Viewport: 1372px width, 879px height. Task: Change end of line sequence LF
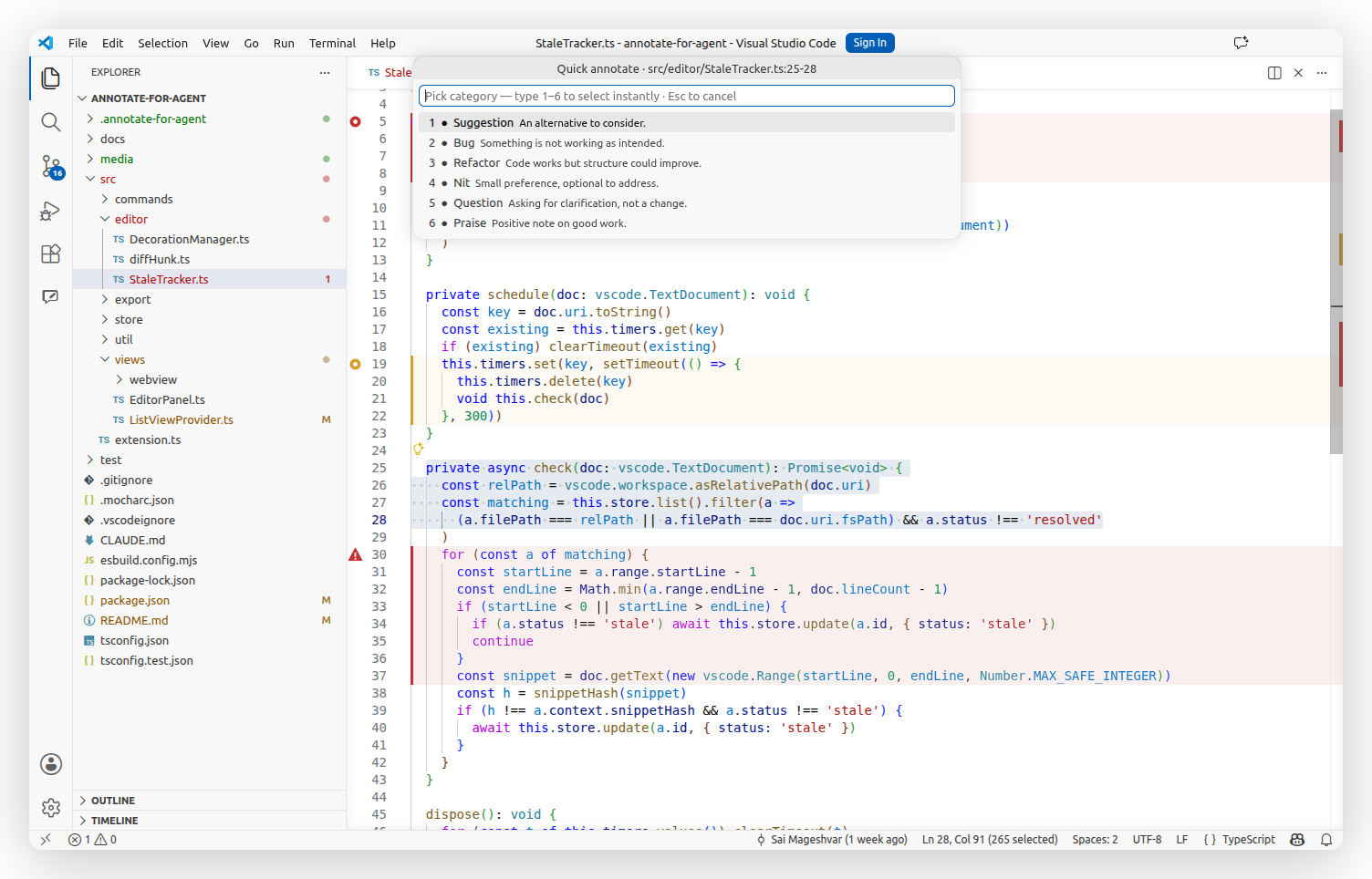click(x=1182, y=840)
